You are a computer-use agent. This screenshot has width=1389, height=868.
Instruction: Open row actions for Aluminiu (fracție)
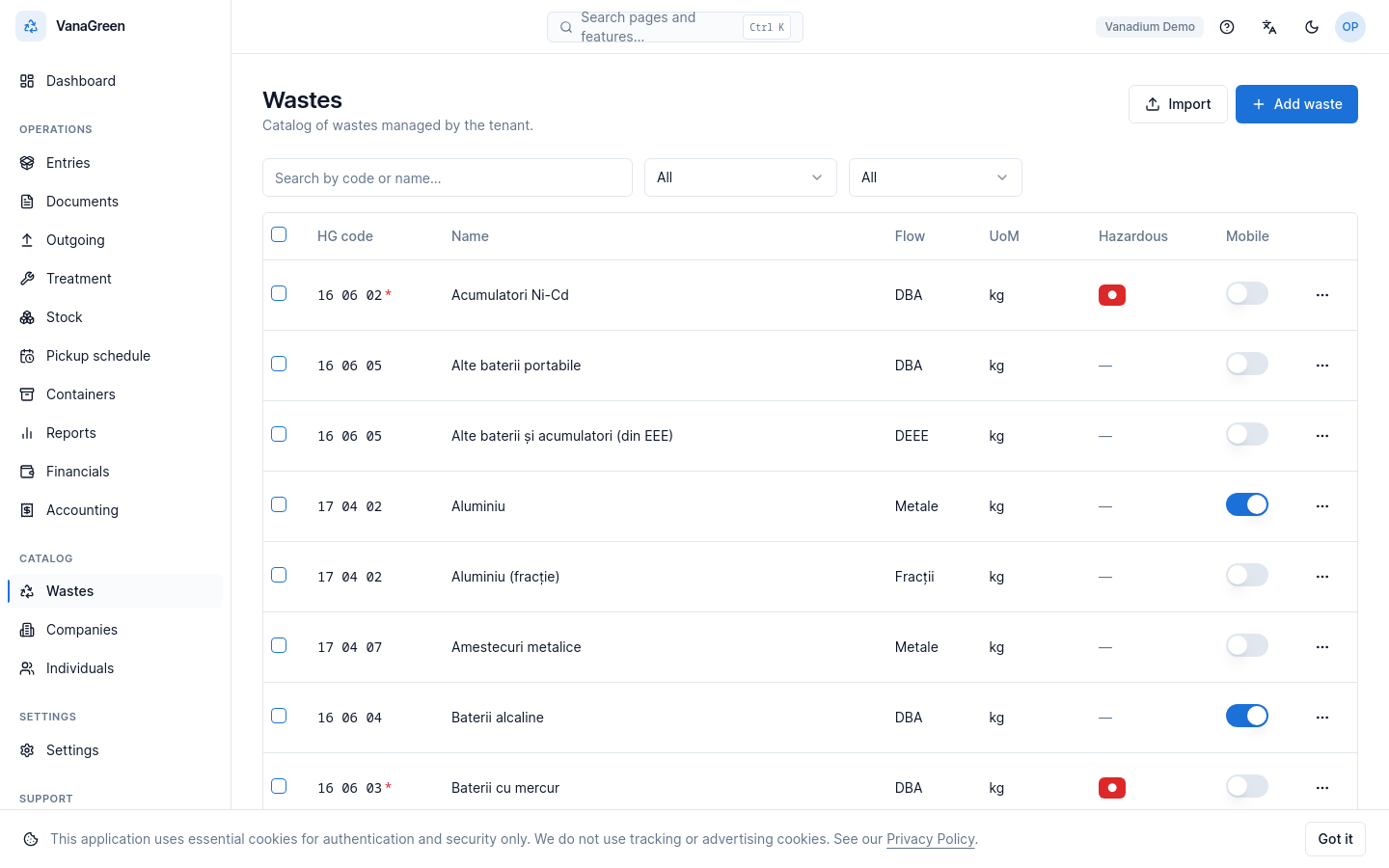(1322, 577)
